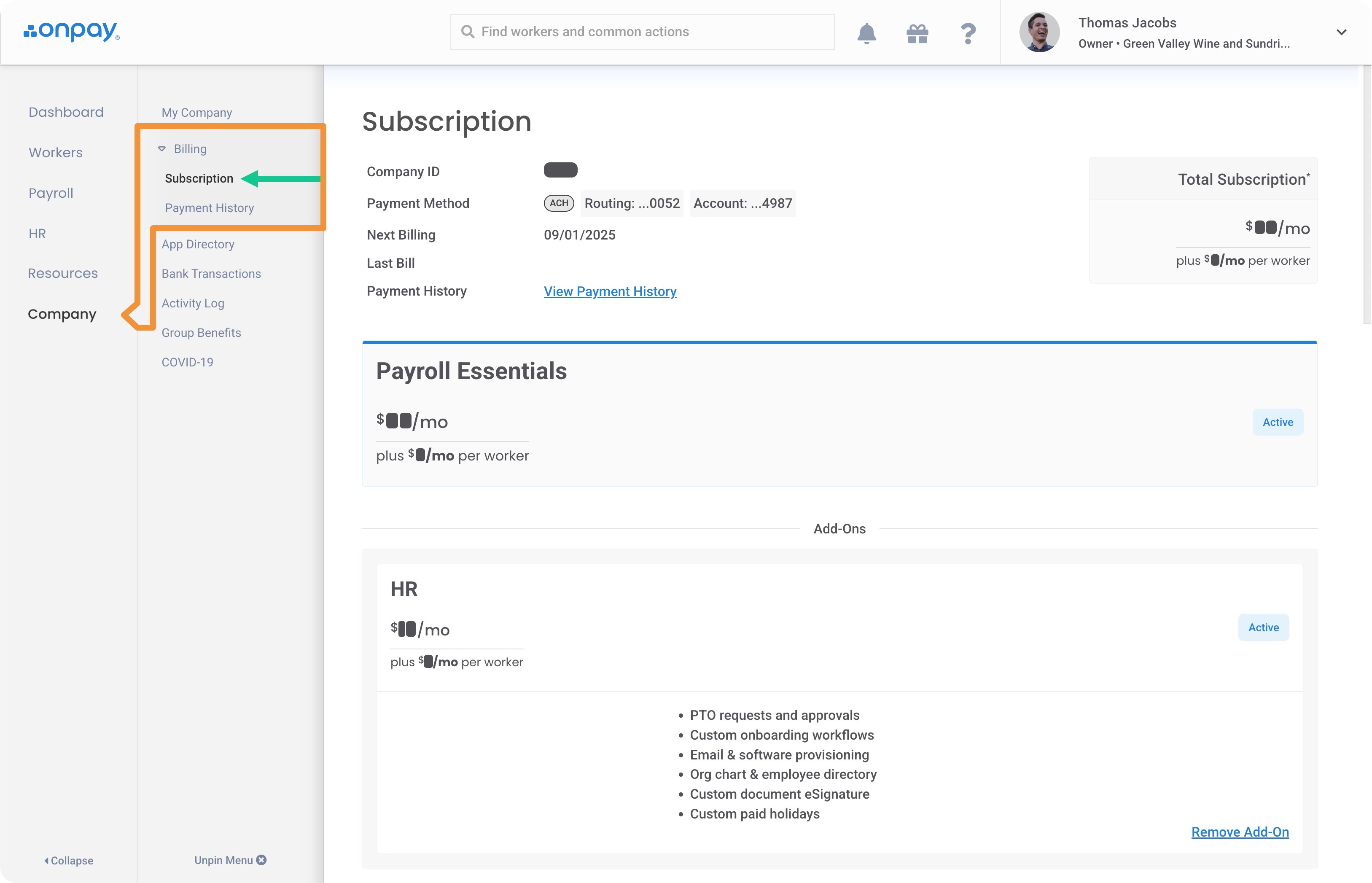Click Thomas Jacobs profile photo

[x=1039, y=32]
